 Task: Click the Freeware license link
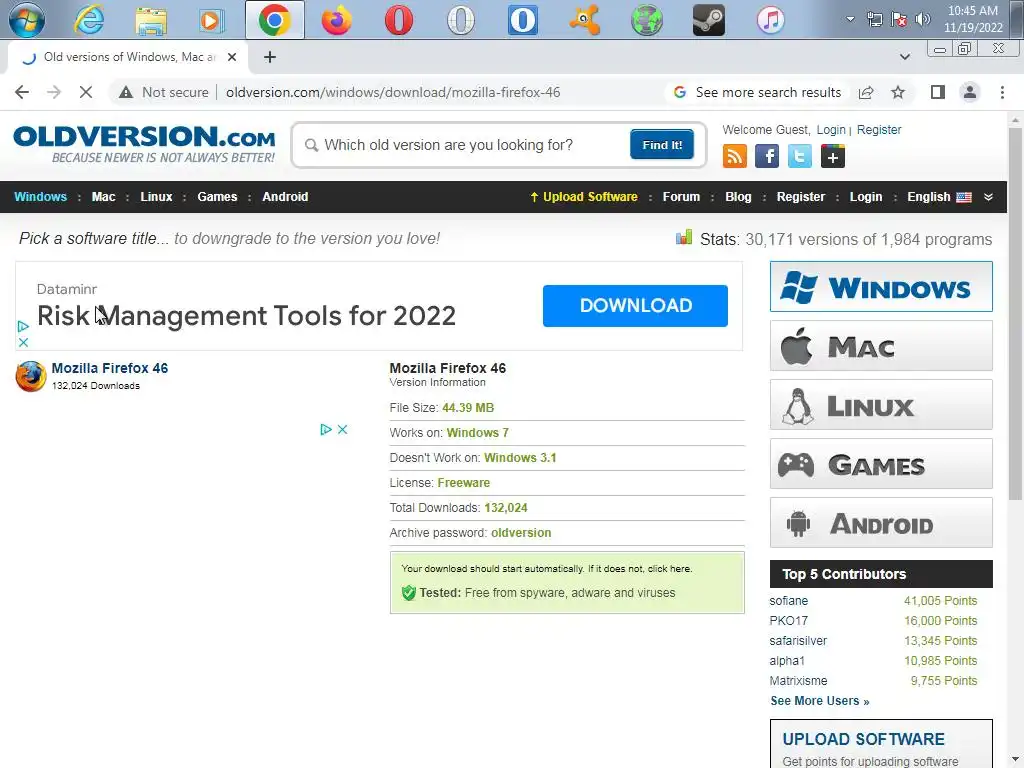pyautogui.click(x=464, y=483)
